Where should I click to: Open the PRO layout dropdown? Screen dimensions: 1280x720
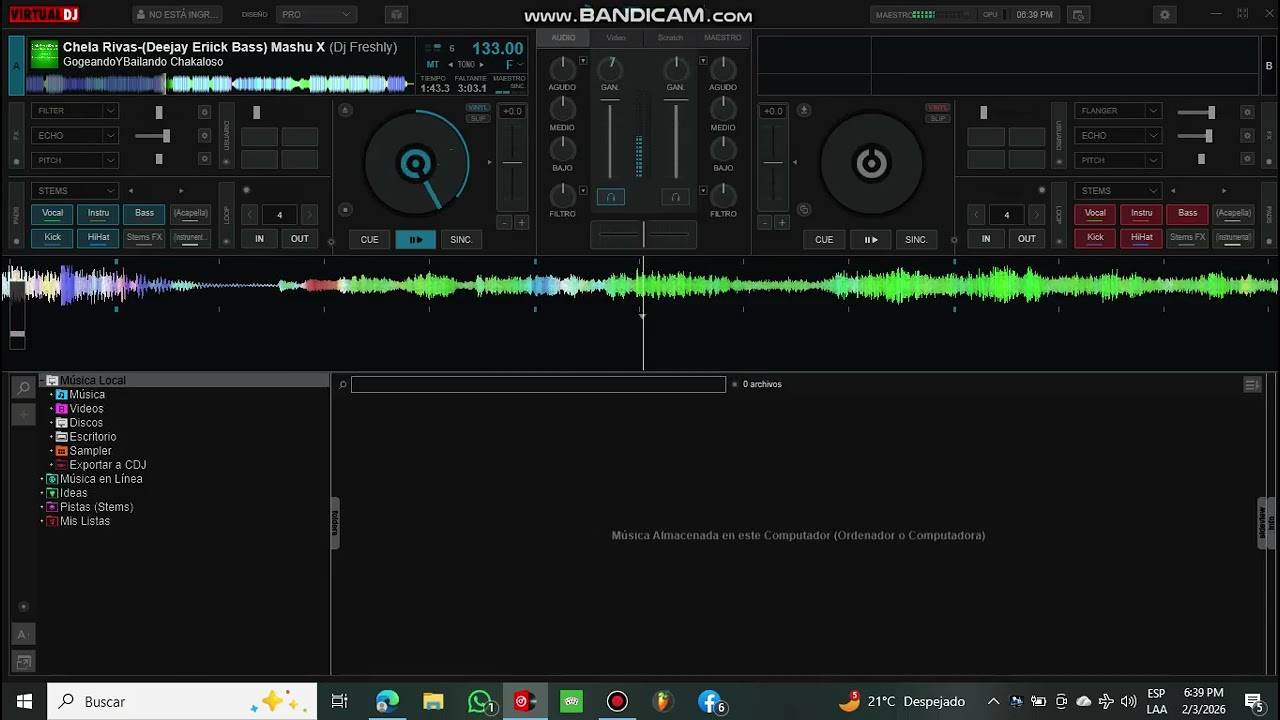(x=316, y=15)
